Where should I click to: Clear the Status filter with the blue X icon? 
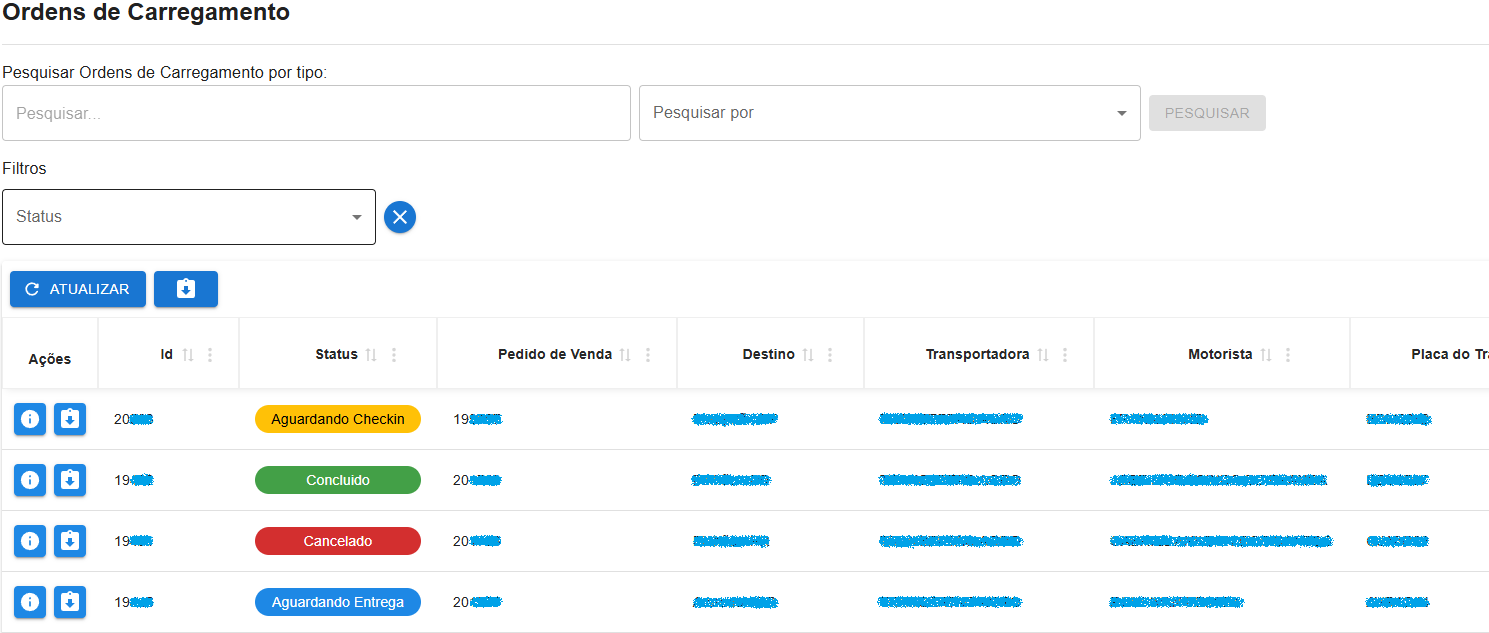[x=400, y=217]
